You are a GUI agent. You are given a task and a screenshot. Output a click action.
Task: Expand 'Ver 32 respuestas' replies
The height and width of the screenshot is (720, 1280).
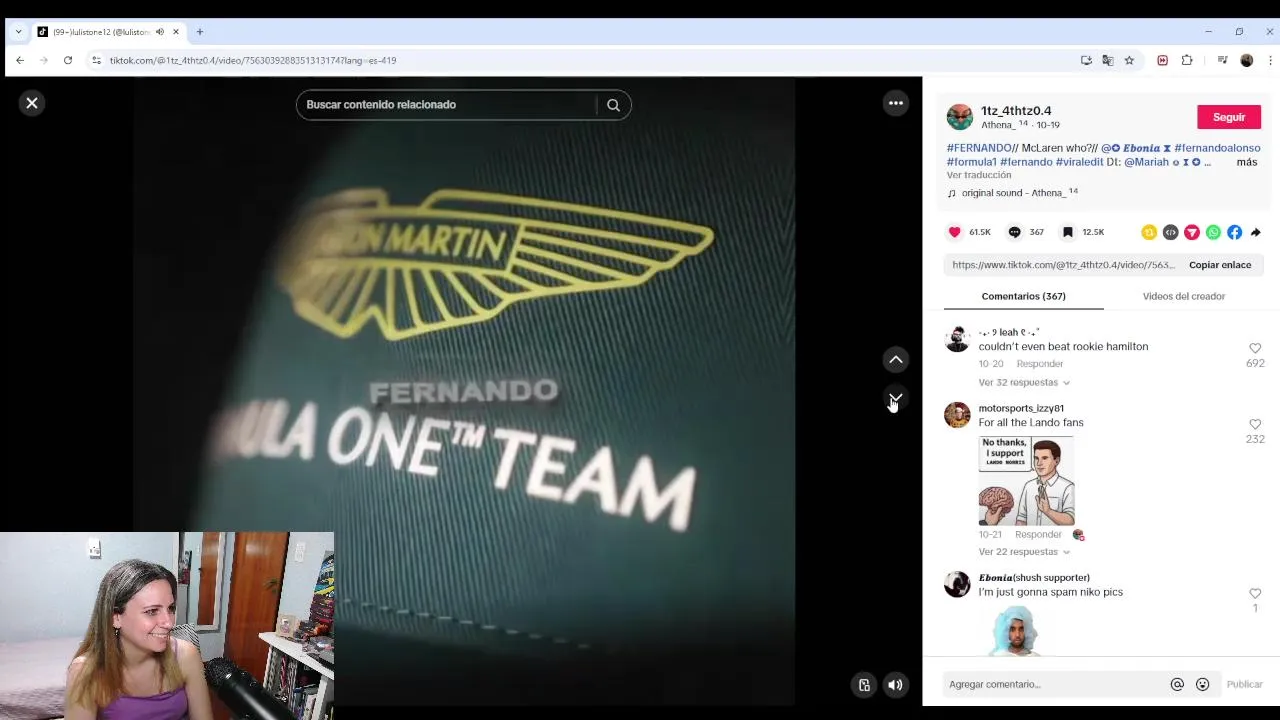(x=1024, y=383)
